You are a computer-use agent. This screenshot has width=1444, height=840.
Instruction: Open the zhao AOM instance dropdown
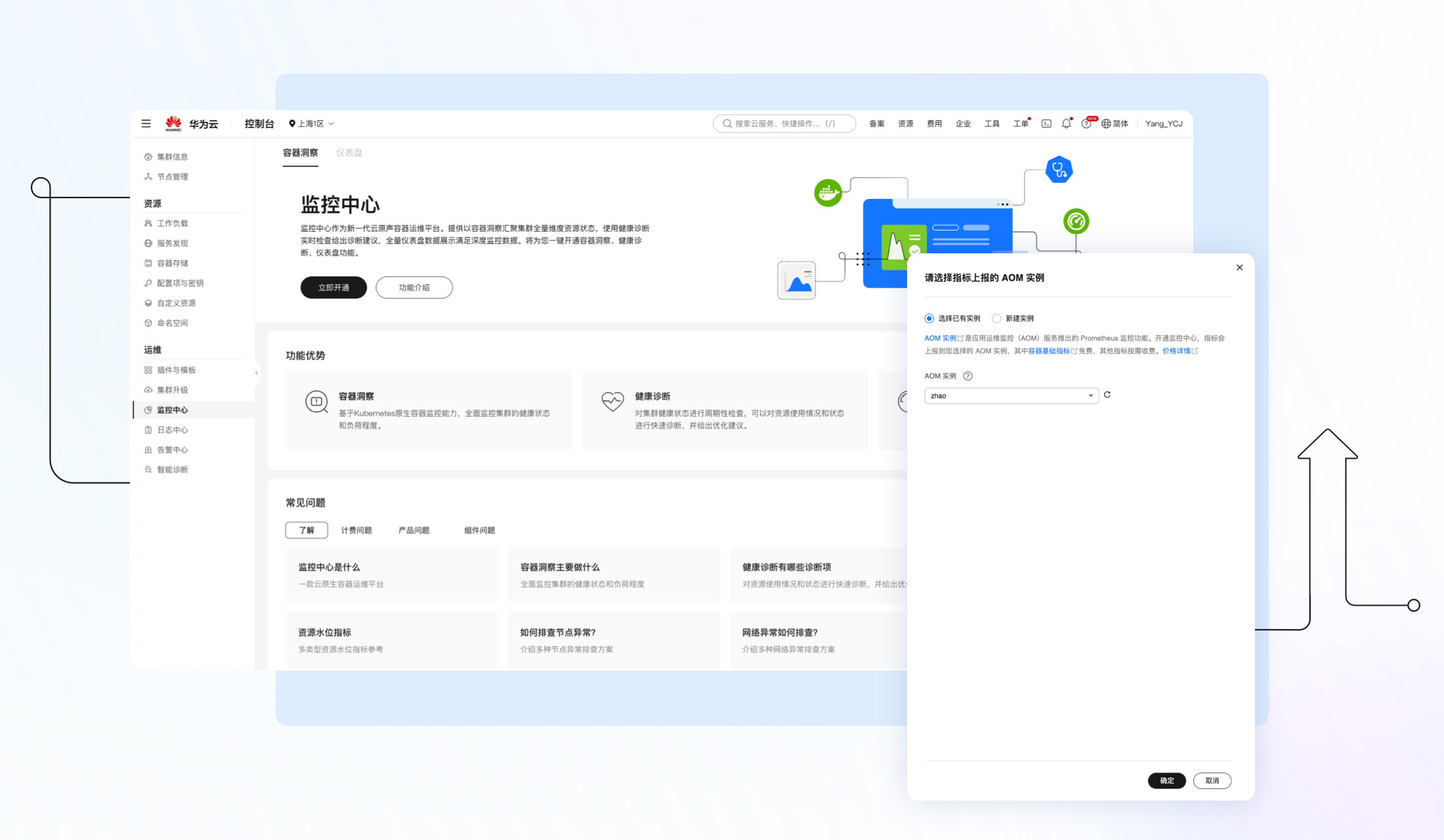pos(1011,396)
